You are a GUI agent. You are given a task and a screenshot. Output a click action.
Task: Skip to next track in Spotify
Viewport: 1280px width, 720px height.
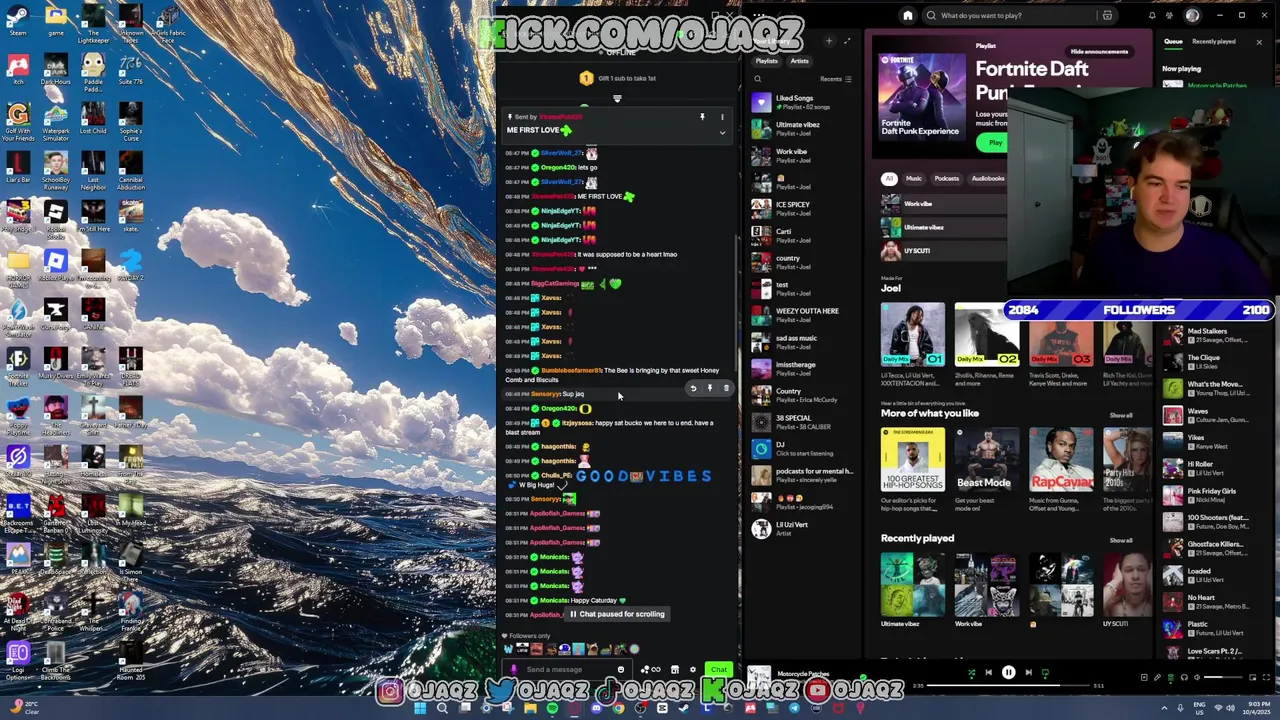(x=1028, y=673)
